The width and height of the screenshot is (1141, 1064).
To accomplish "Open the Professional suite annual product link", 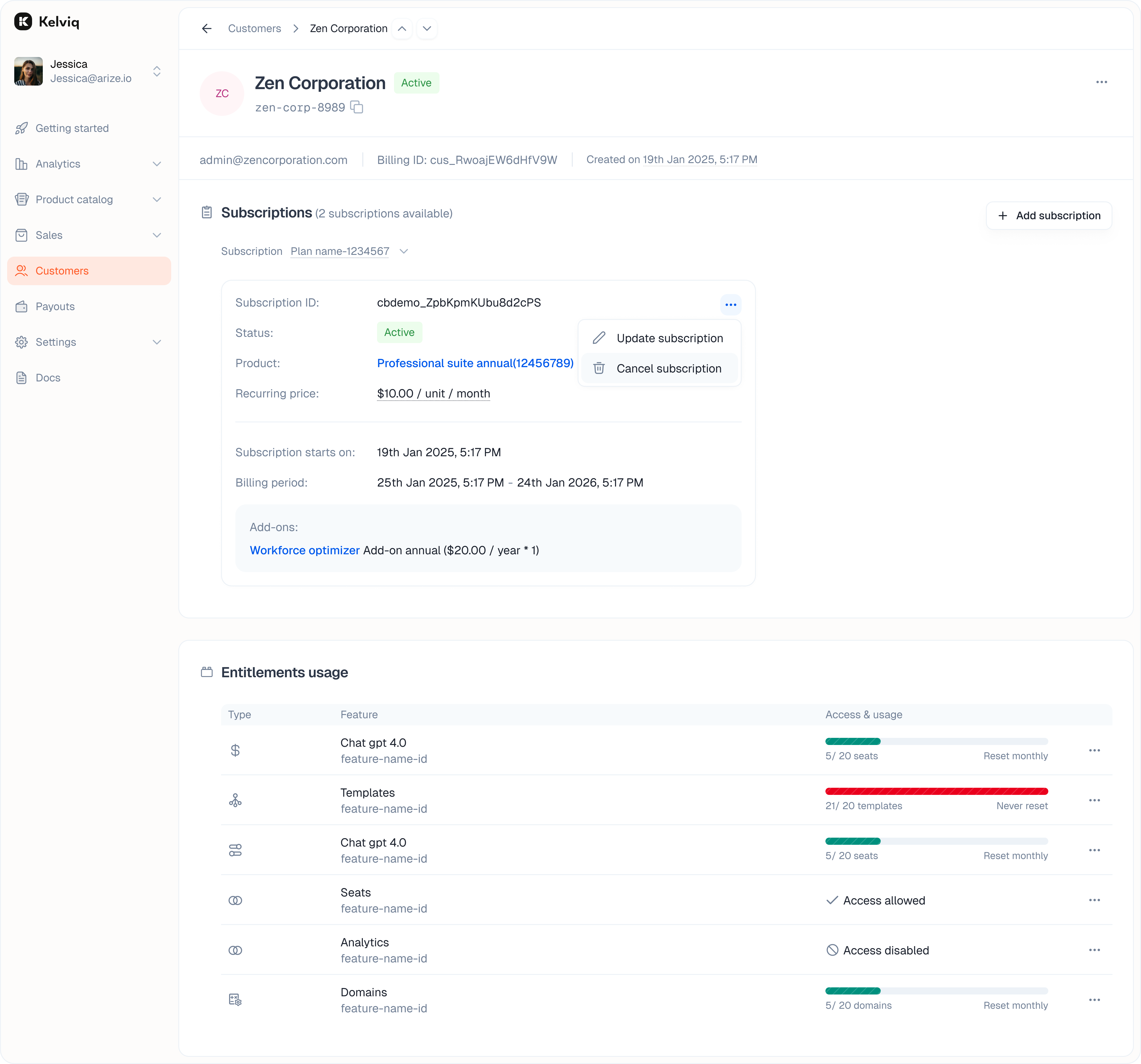I will tap(475, 363).
